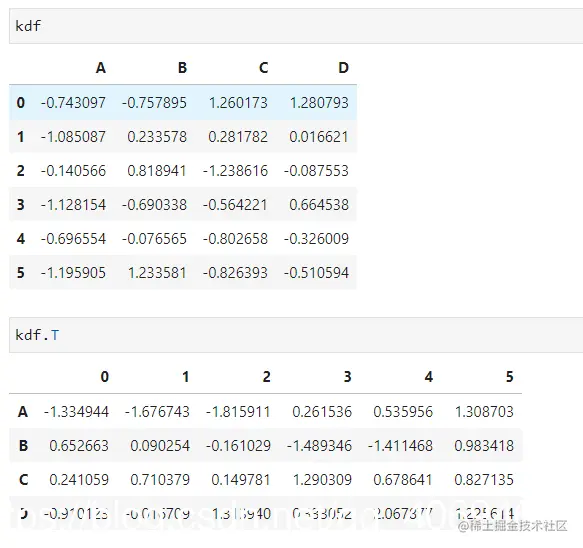
Task: Click value 1.290309 in row C
Action: [x=322, y=480]
